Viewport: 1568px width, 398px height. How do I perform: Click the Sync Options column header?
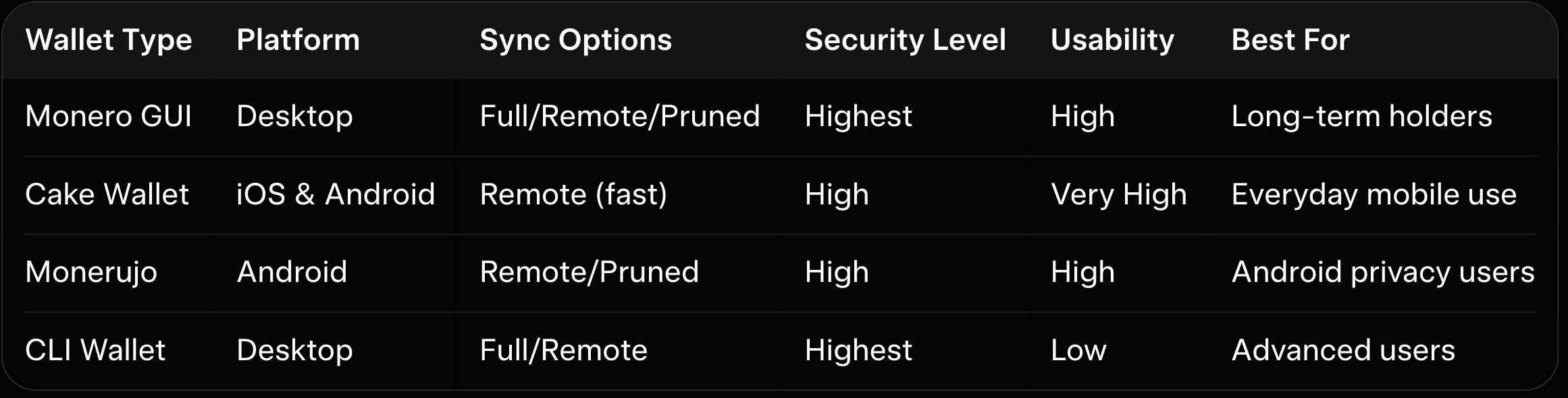[575, 40]
